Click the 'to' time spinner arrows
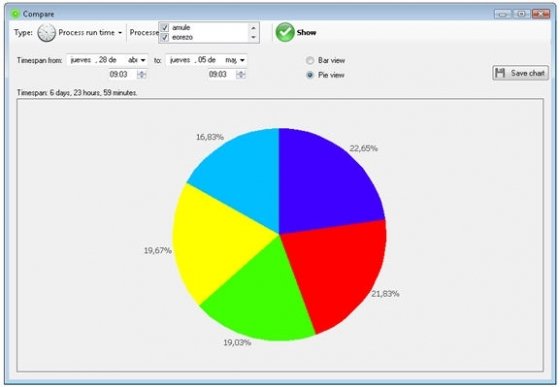 pyautogui.click(x=241, y=74)
